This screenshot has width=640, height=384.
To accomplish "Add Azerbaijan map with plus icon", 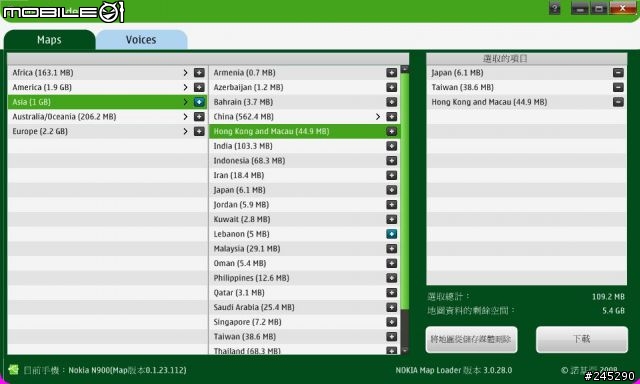I will pos(391,87).
